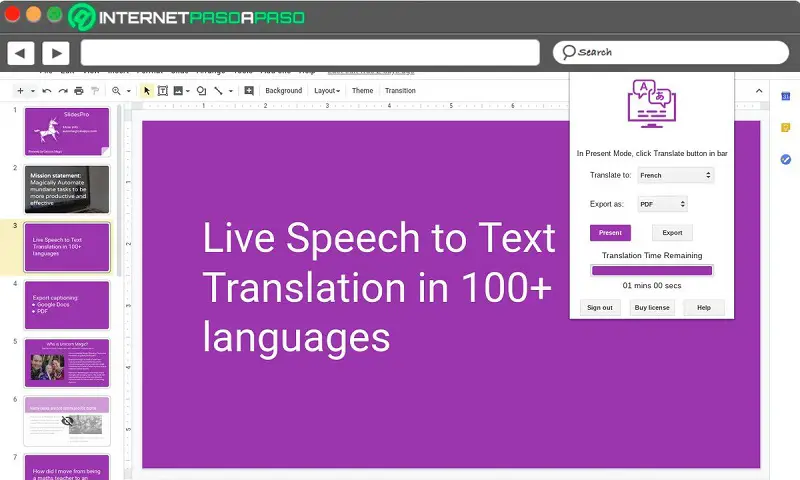Click the Search field in the browser
The image size is (800, 480).
coord(670,53)
